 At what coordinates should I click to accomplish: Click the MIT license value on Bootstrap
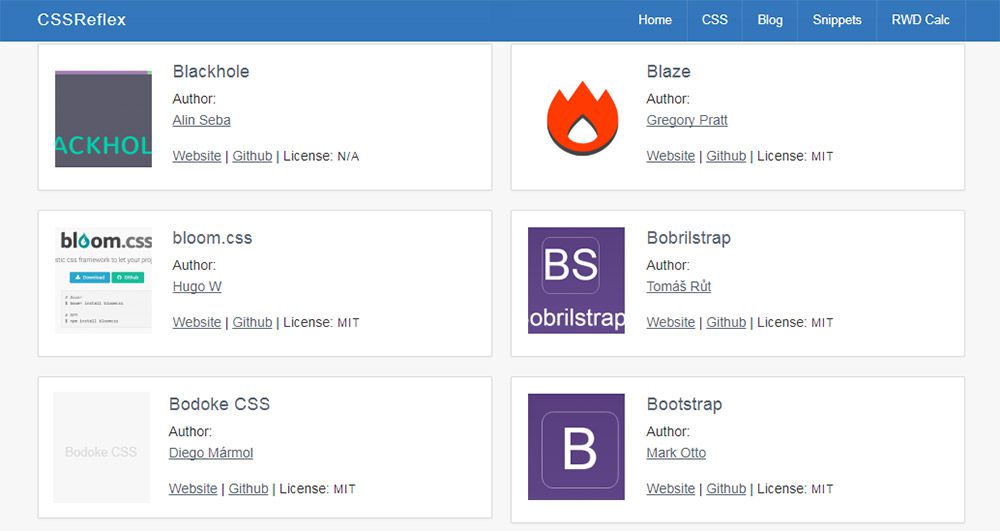pyautogui.click(x=822, y=489)
